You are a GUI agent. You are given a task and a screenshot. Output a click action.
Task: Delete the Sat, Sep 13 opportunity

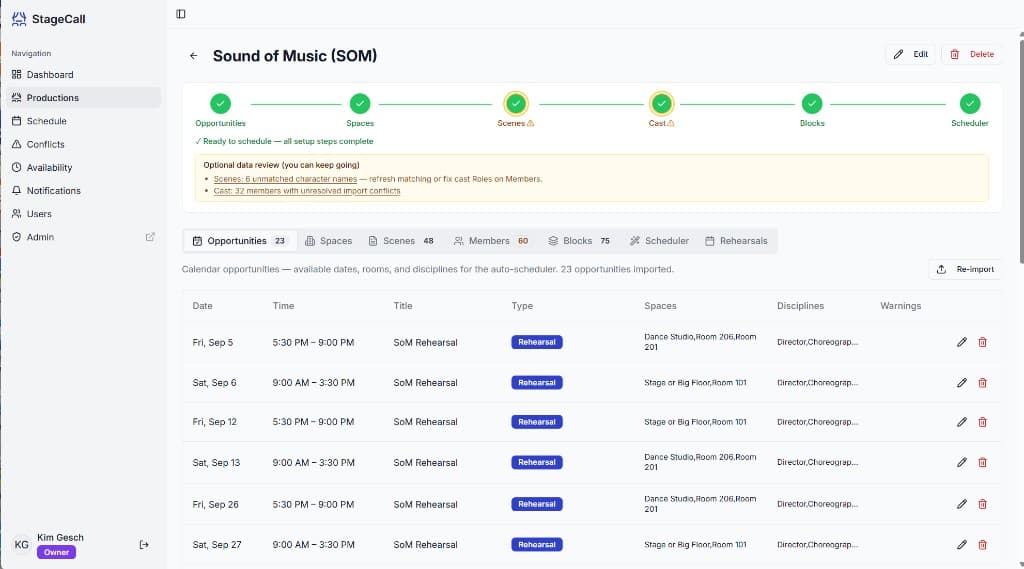coord(982,463)
